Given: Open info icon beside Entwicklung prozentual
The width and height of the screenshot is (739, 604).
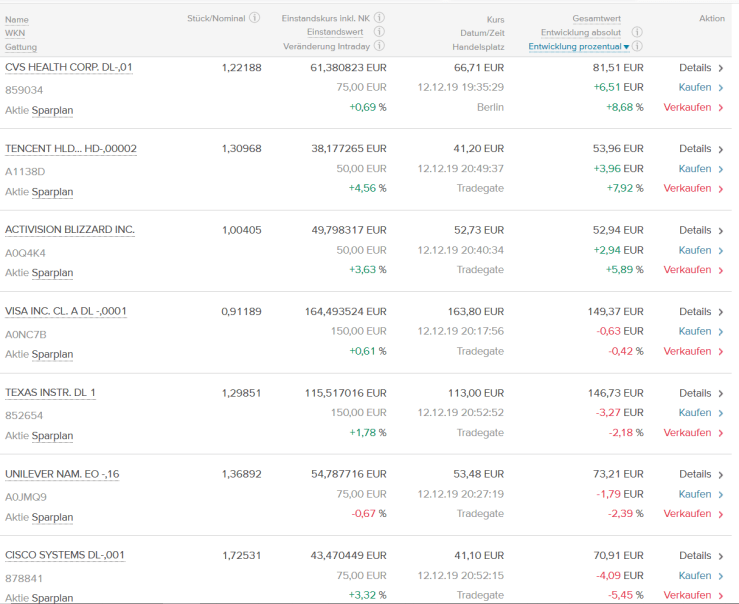Looking at the screenshot, I should (637, 46).
